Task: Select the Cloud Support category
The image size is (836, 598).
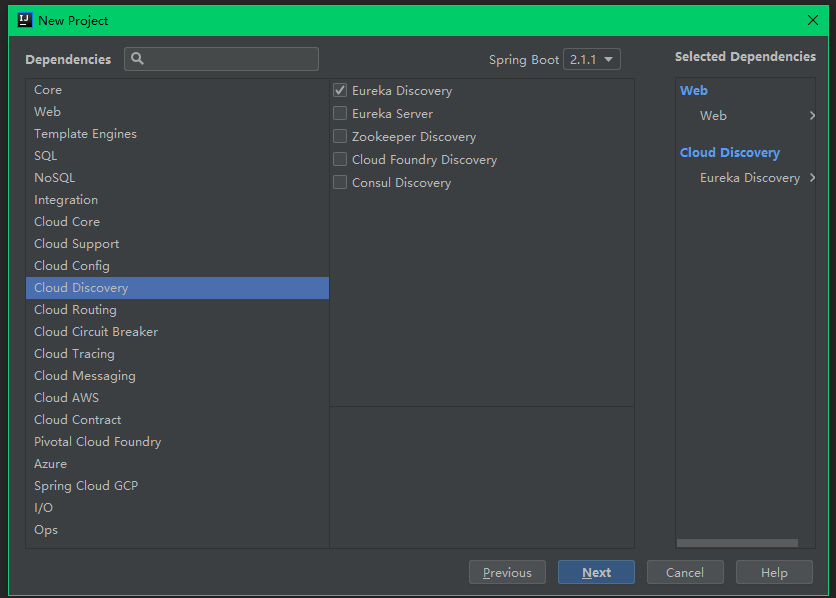Action: point(178,244)
